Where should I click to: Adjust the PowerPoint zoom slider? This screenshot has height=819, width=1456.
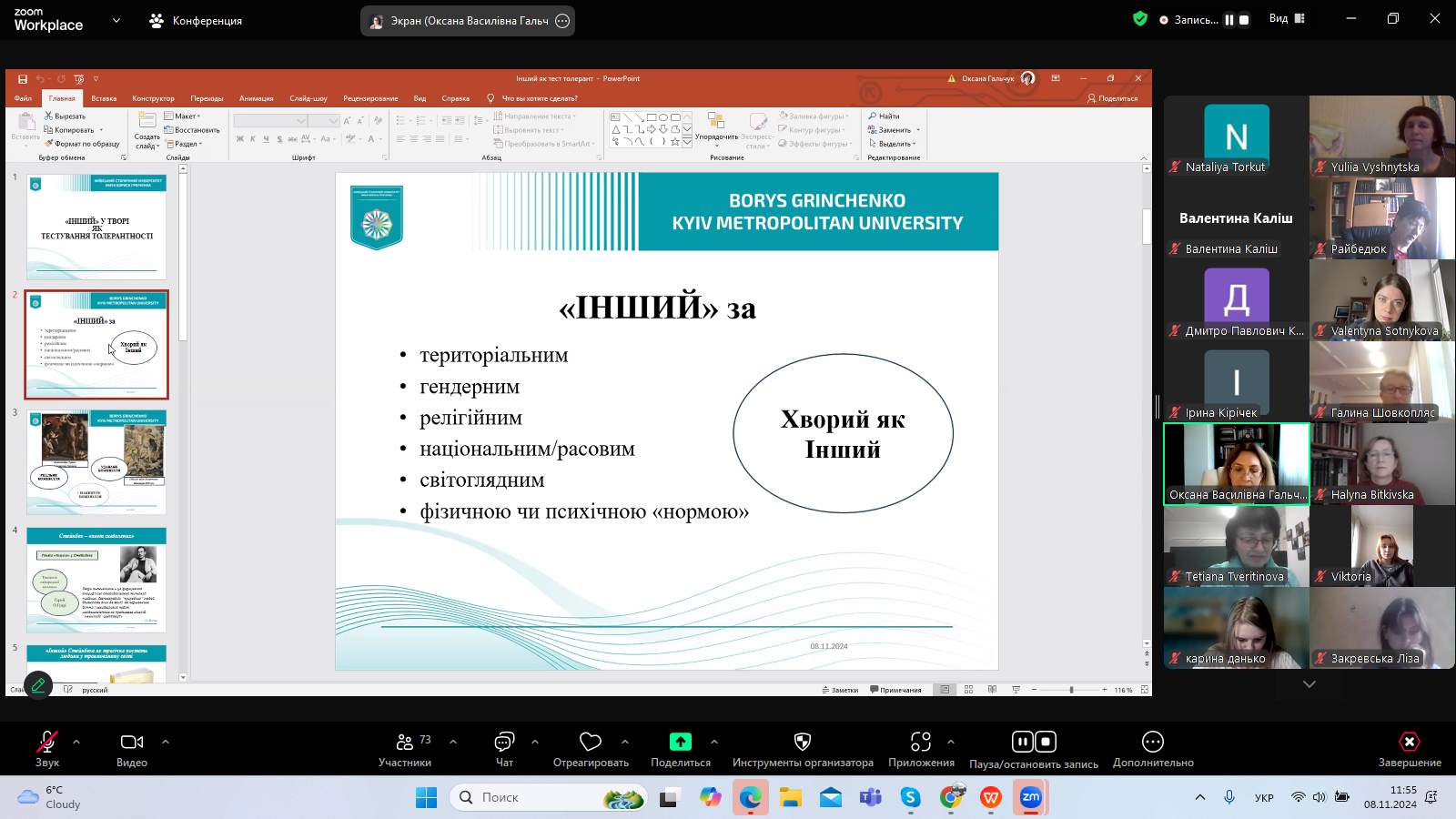[1071, 690]
